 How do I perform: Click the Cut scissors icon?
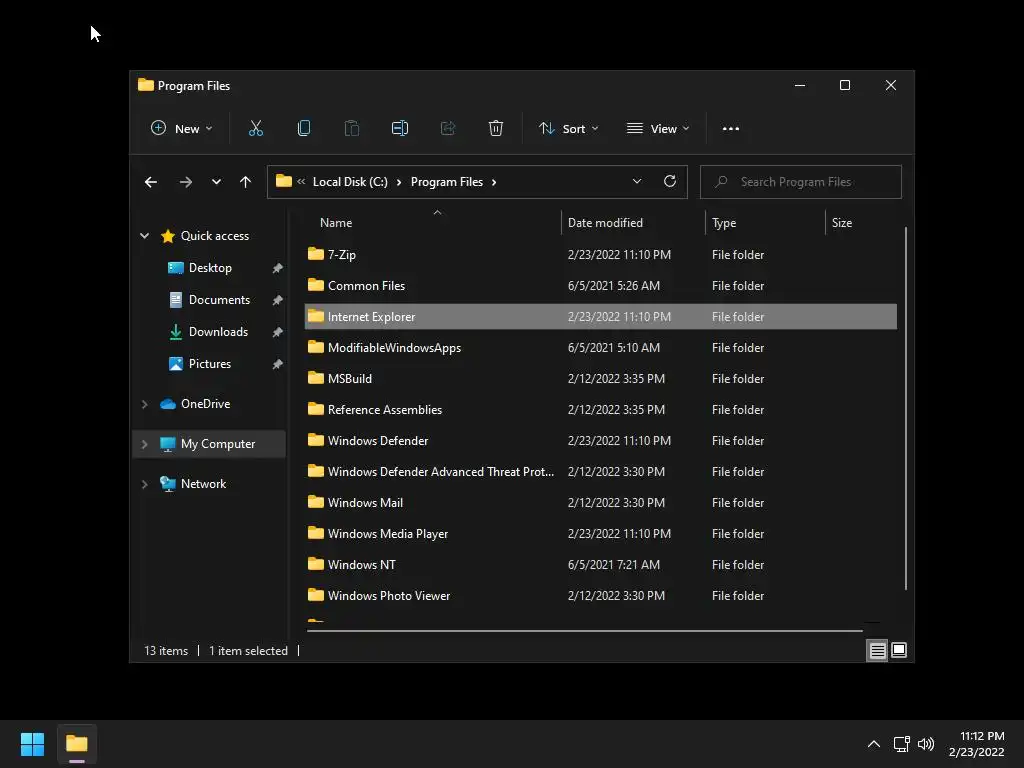coord(255,129)
